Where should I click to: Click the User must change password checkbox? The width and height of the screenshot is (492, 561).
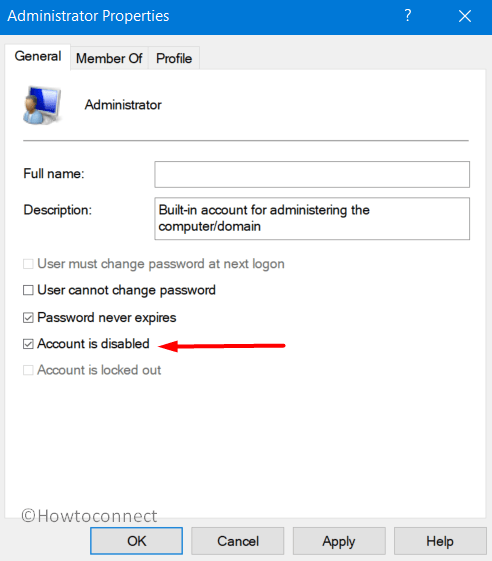(28, 264)
